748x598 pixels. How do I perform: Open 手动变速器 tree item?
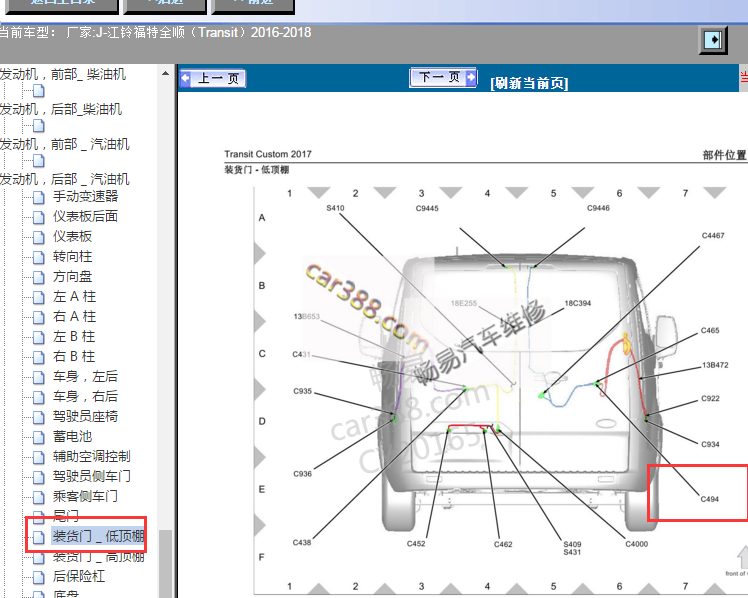(x=85, y=196)
